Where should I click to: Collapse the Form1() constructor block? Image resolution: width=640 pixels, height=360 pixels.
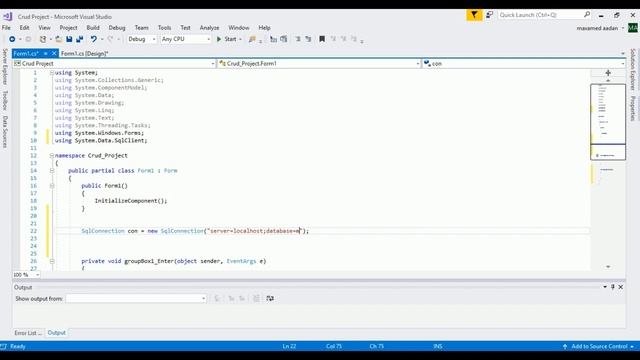point(52,186)
